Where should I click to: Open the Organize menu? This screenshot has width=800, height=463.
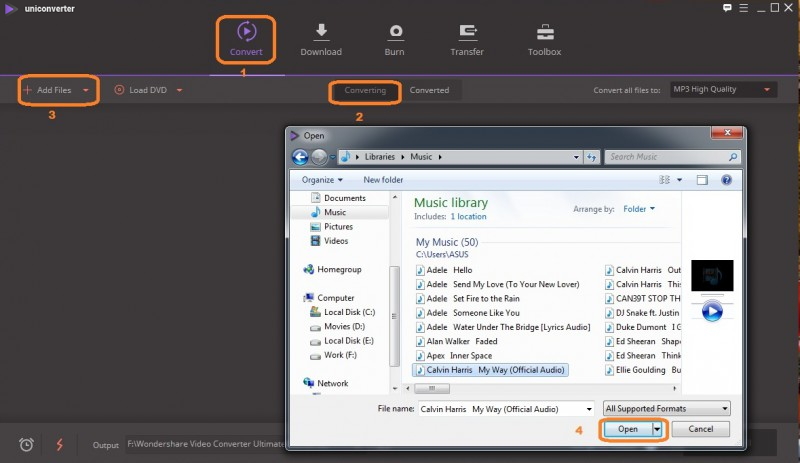[x=322, y=180]
